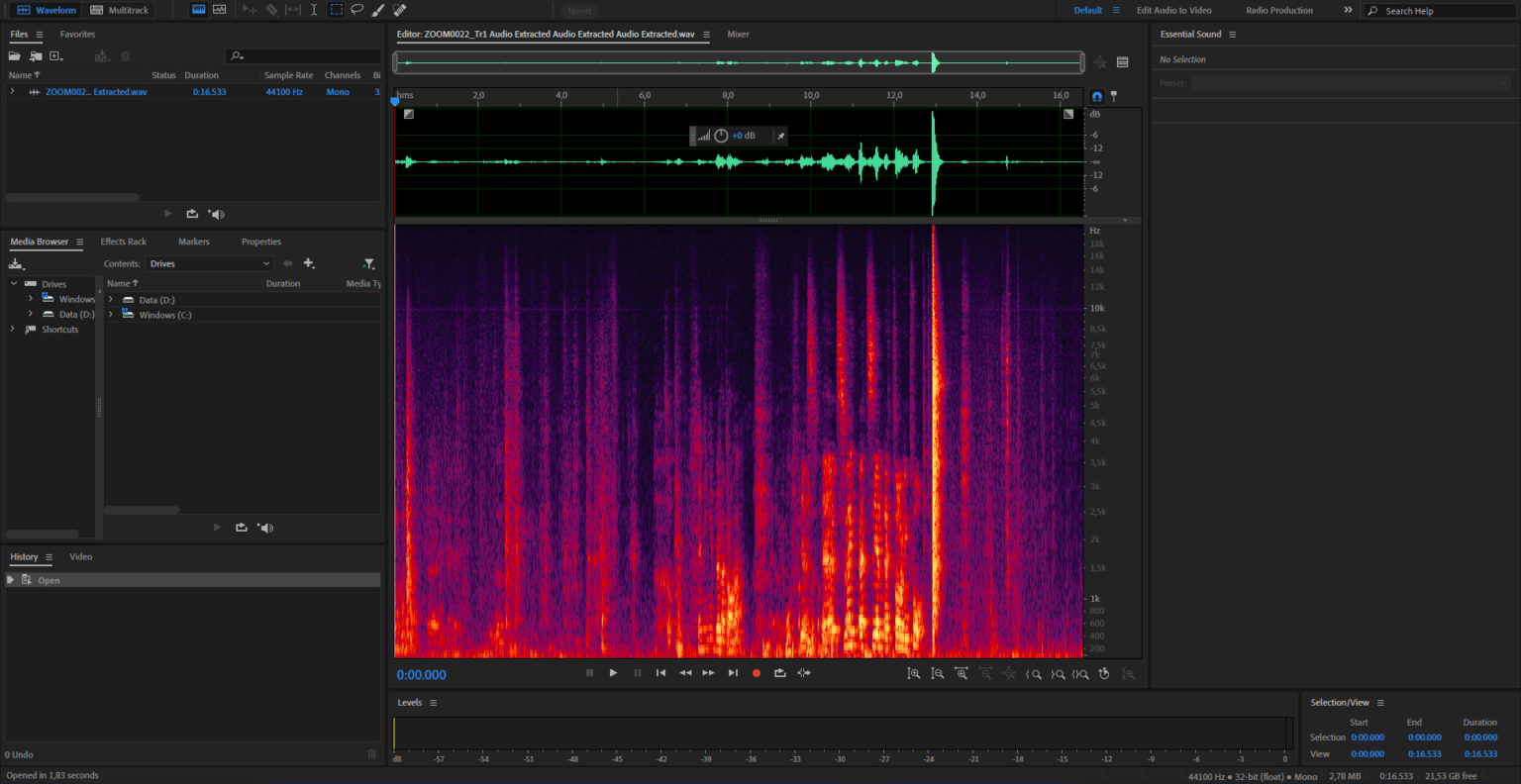
Task: Toggle Loop Playback in the transport bar
Action: pyautogui.click(x=779, y=673)
